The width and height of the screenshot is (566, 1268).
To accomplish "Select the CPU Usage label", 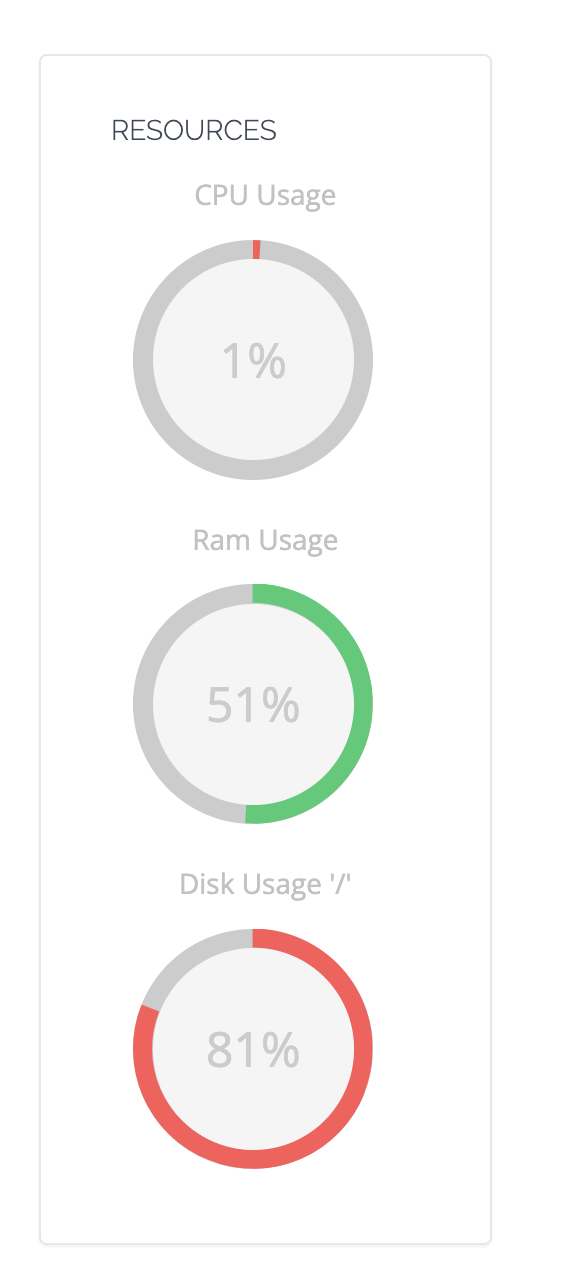I will tap(265, 194).
